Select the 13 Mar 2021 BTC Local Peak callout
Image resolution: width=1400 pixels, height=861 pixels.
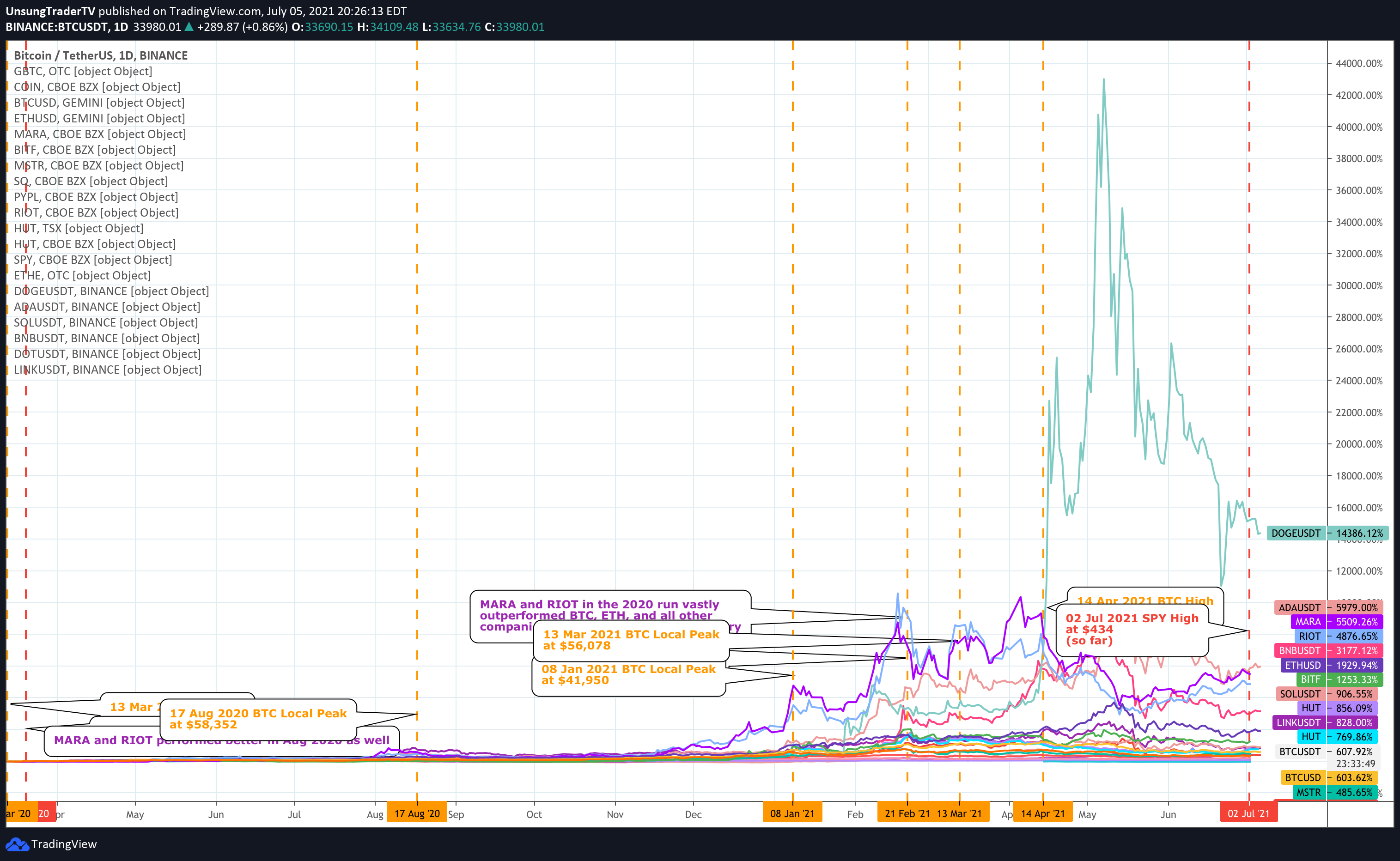click(x=632, y=640)
